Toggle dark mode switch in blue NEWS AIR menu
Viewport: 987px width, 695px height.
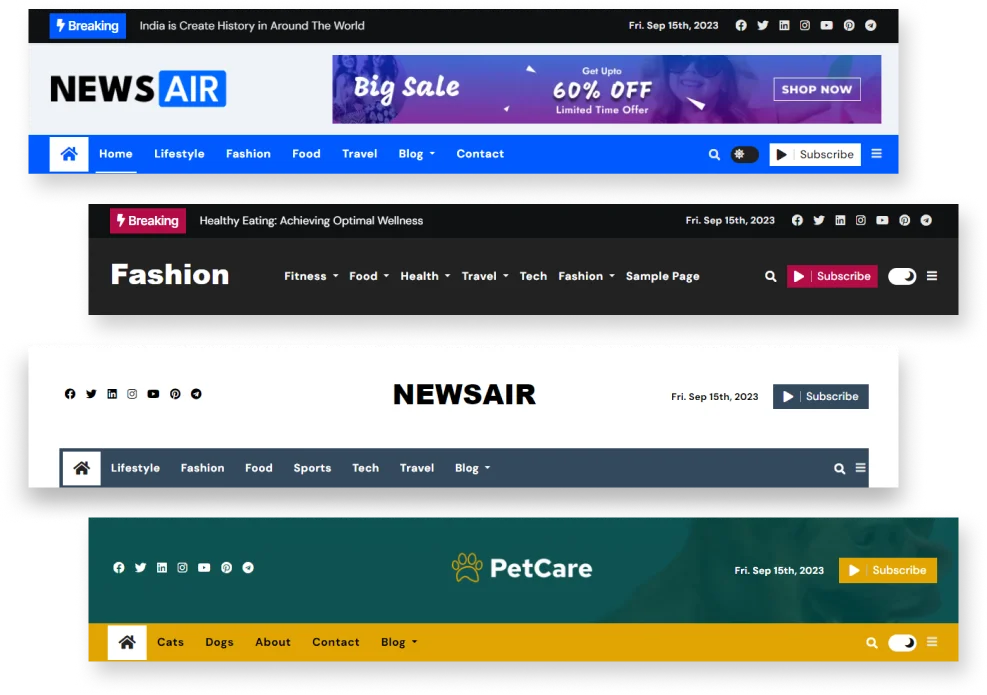[x=745, y=154]
